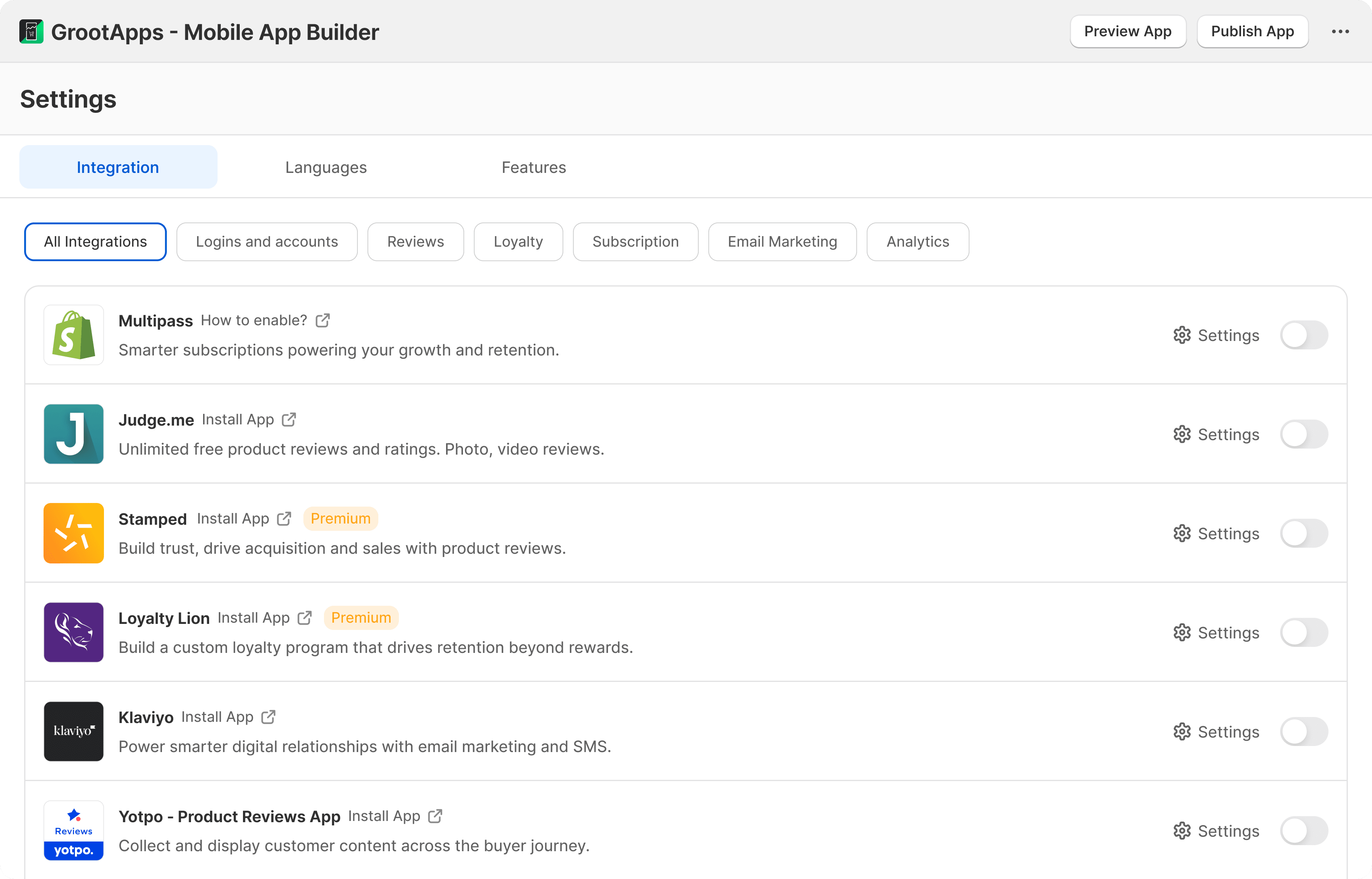
Task: Filter integrations by Reviews
Action: click(416, 241)
